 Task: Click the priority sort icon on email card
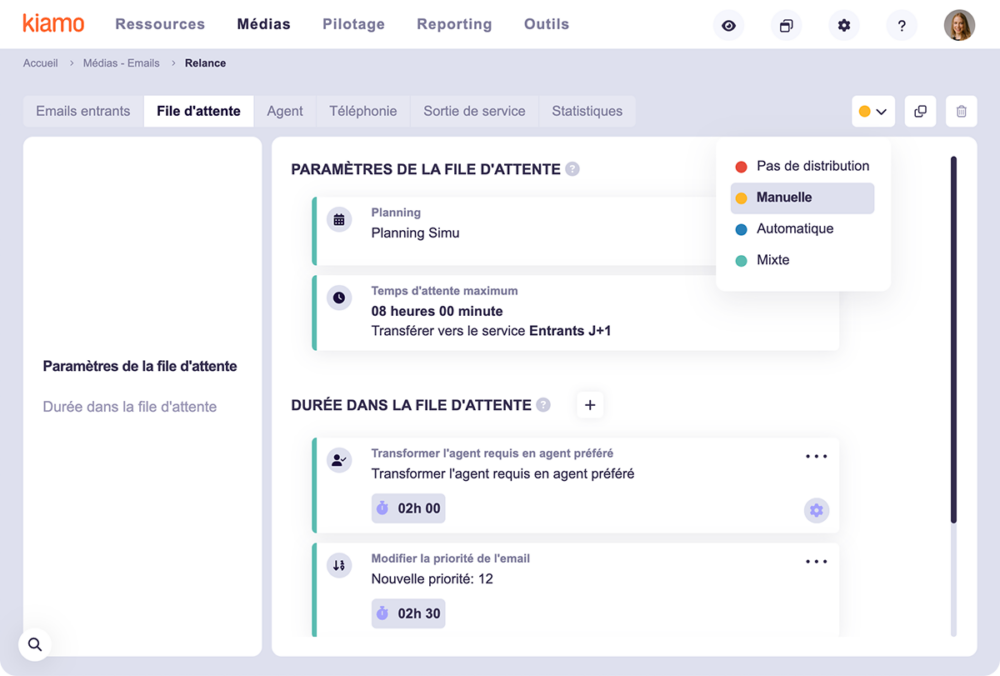click(339, 565)
